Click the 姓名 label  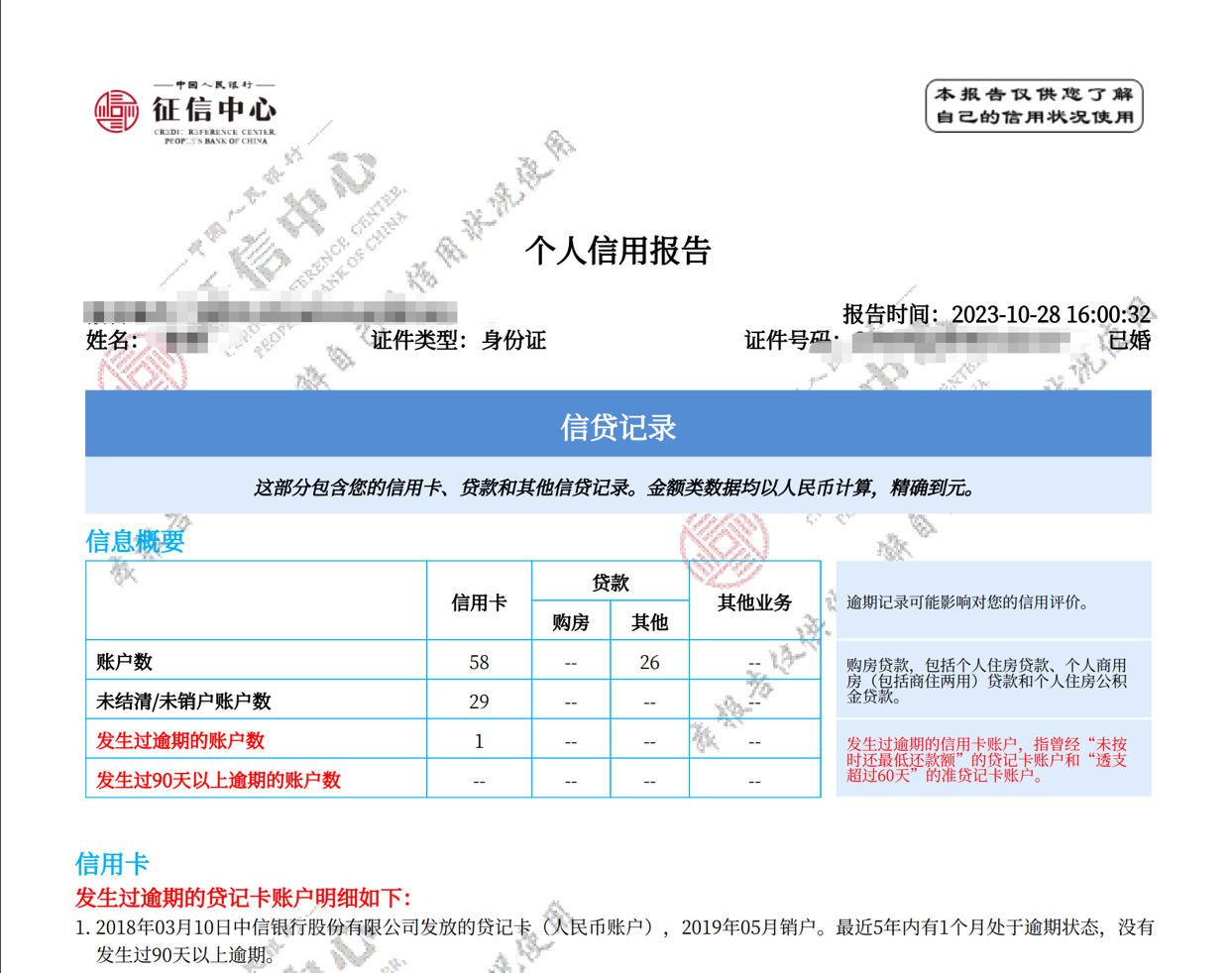[112, 341]
